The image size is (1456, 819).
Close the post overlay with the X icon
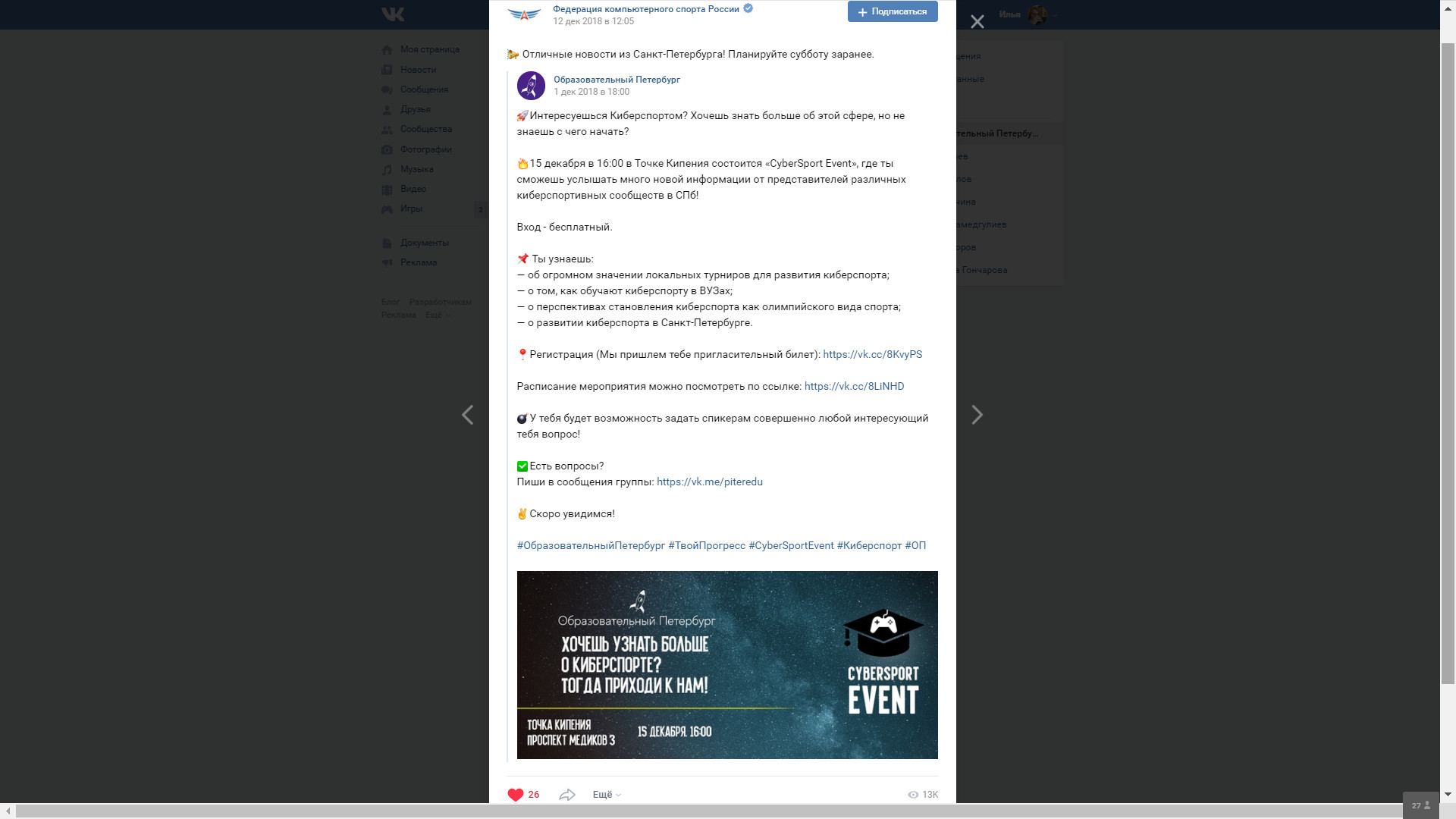[977, 22]
